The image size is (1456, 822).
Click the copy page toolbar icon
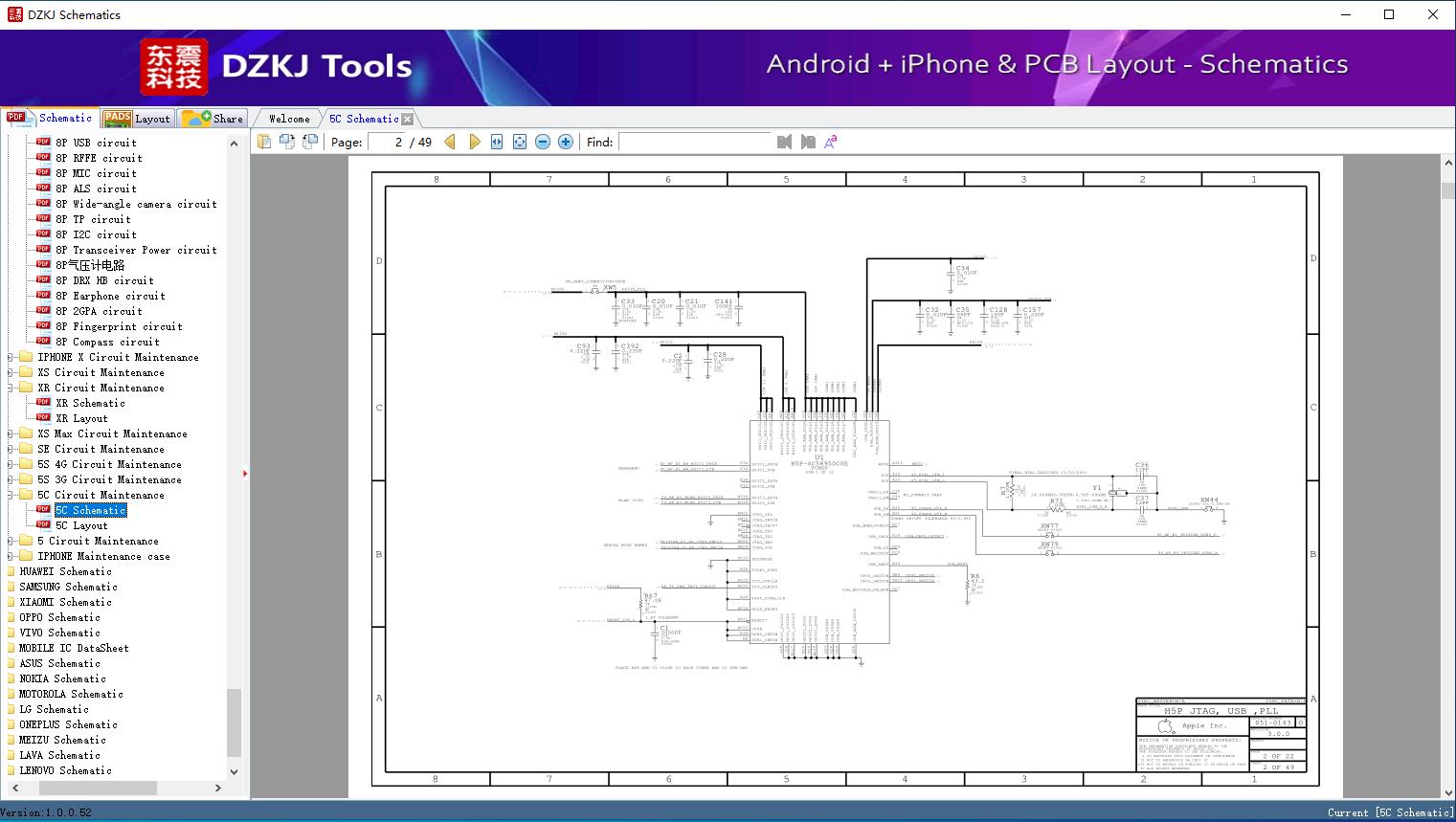click(x=263, y=142)
